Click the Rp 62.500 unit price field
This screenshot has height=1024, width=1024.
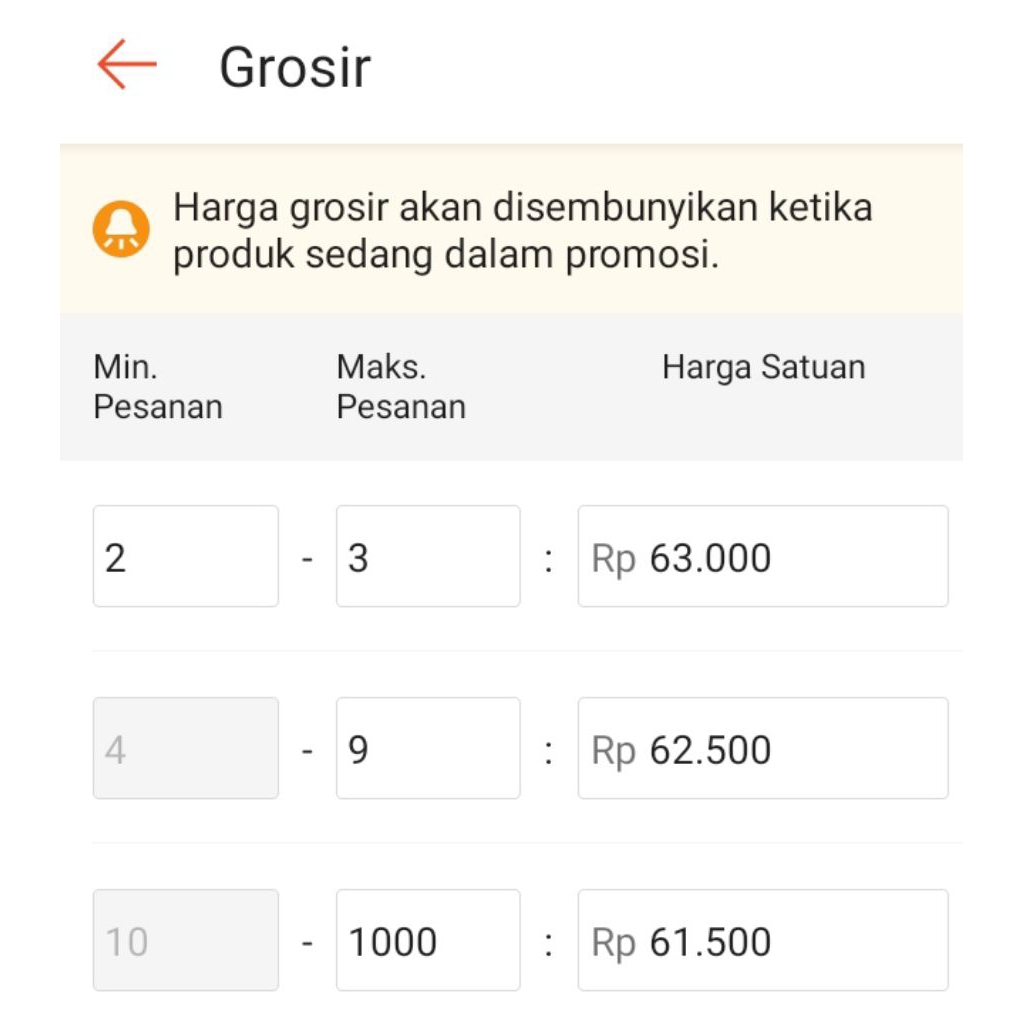763,748
